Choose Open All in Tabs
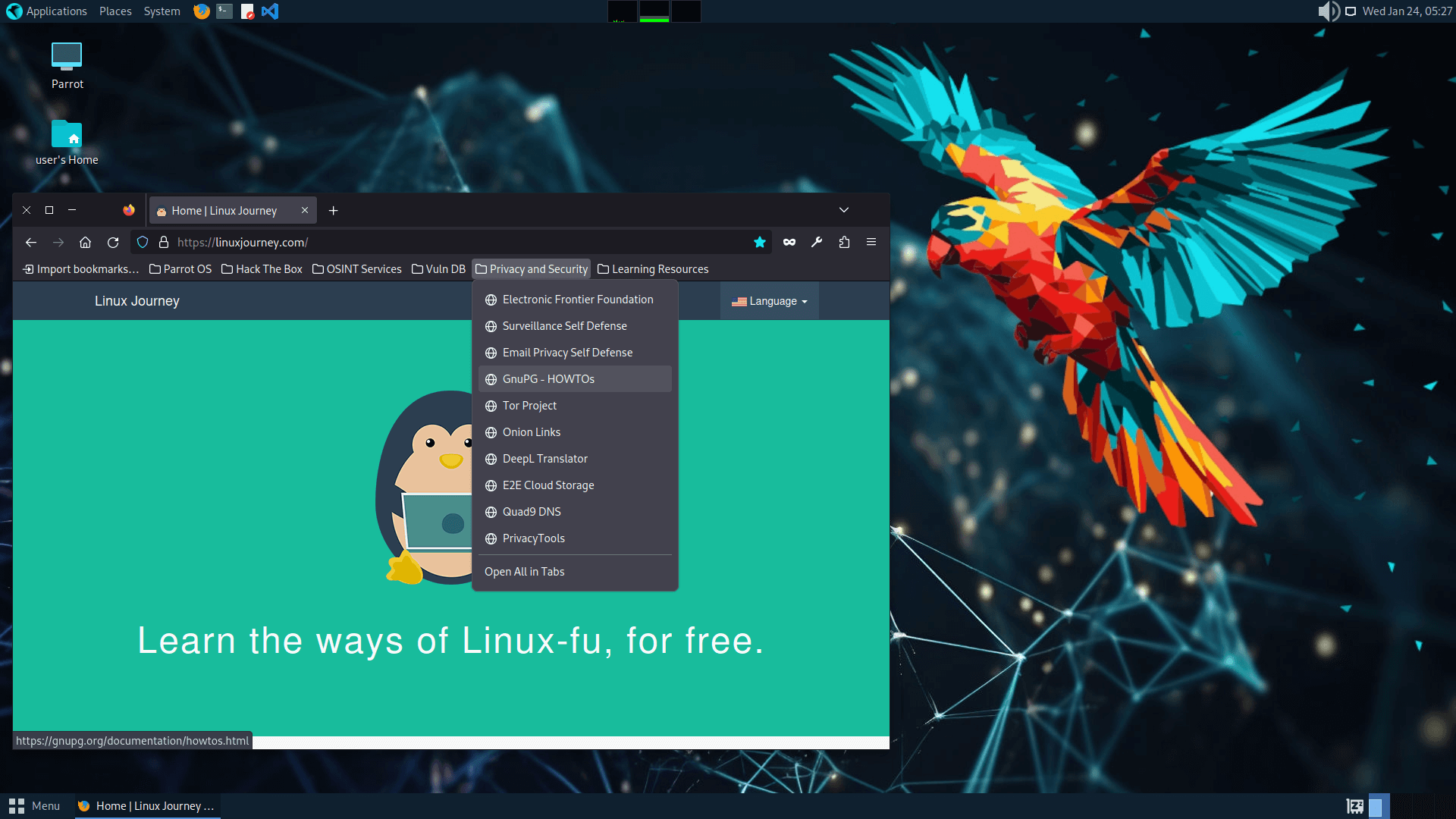1456x819 pixels. click(x=575, y=572)
